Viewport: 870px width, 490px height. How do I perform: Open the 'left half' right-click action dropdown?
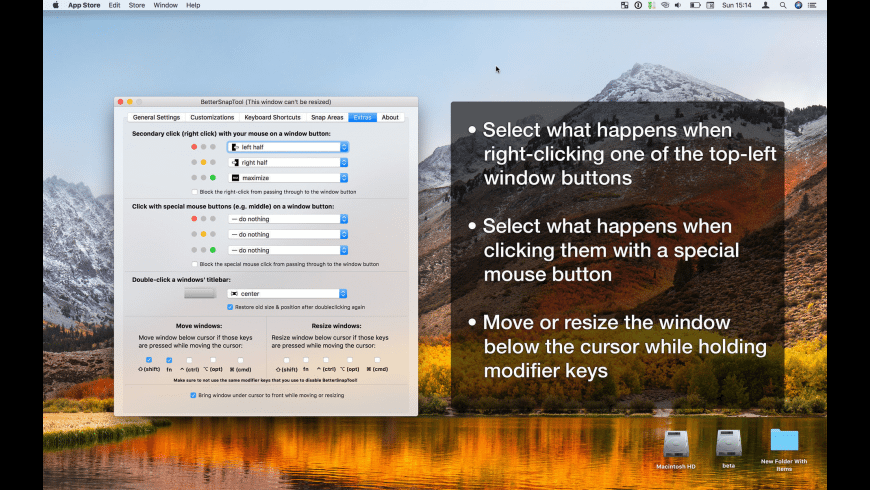point(288,147)
